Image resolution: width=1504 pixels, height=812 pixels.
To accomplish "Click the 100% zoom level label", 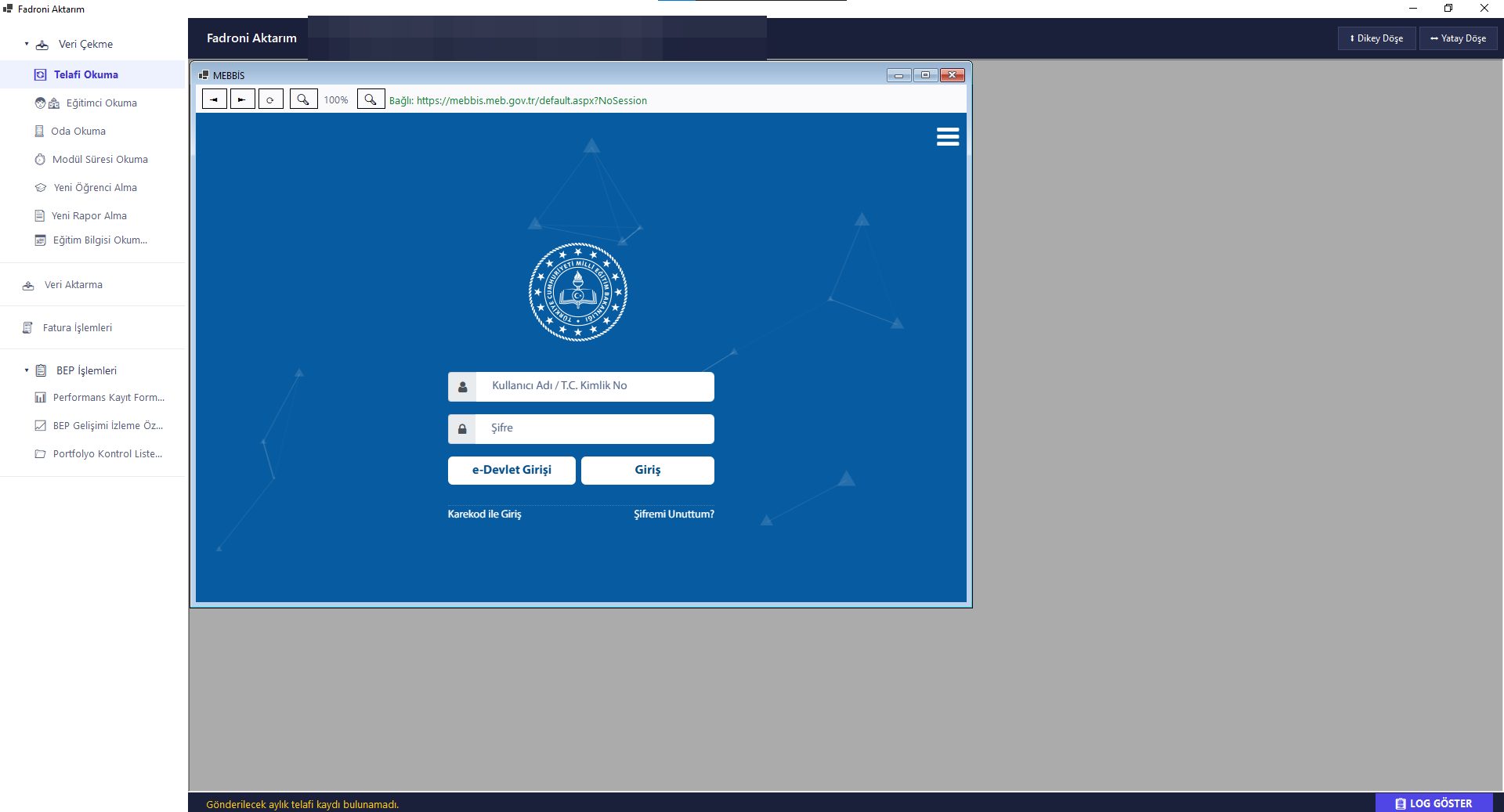I will [x=336, y=100].
